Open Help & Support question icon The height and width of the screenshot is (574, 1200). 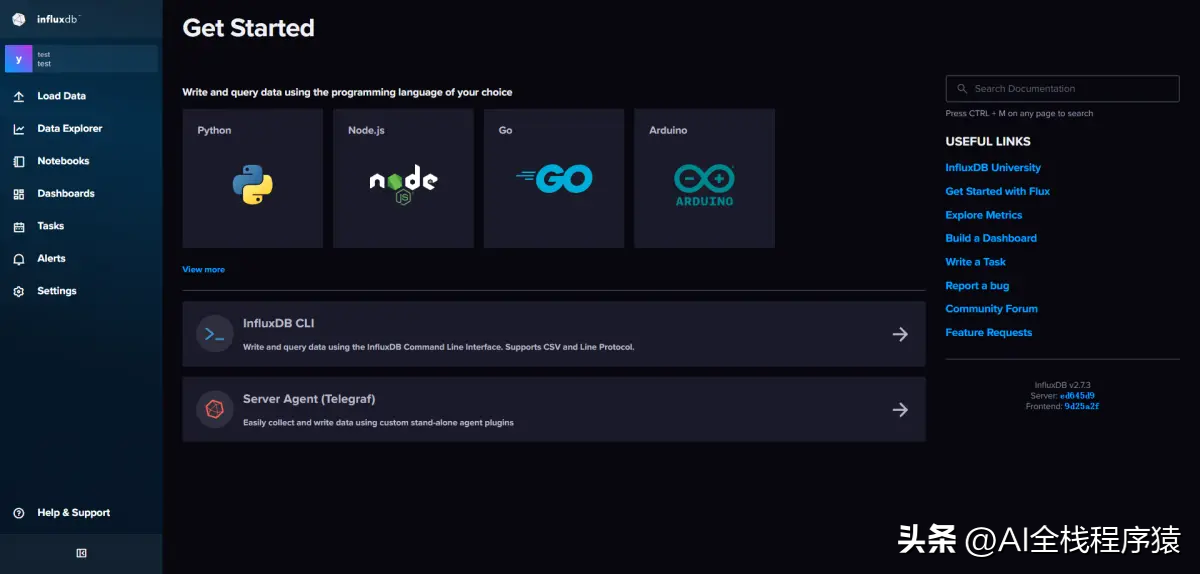click(19, 513)
